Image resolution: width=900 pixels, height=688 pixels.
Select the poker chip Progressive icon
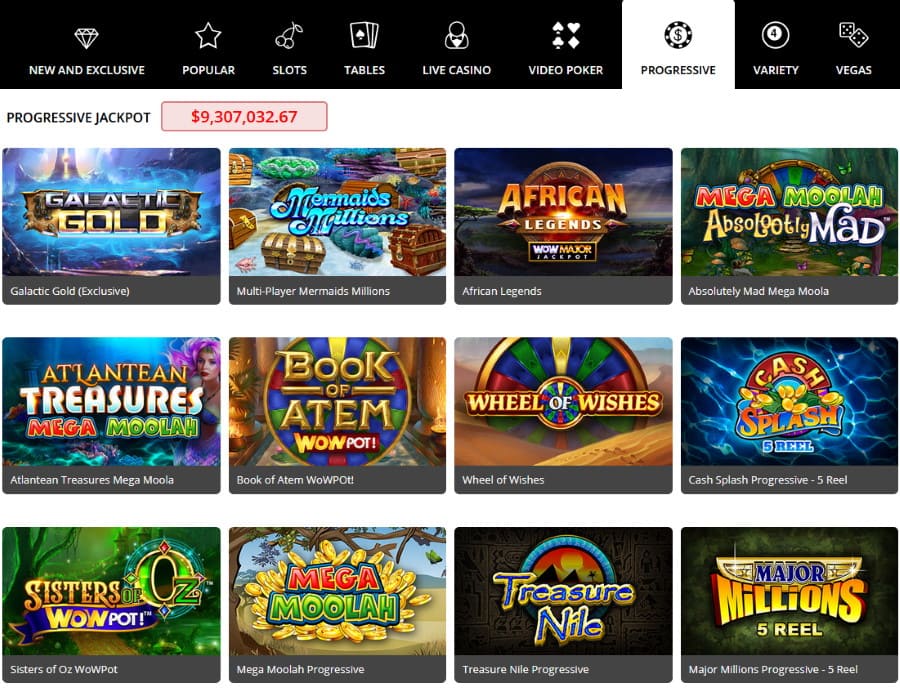678,35
